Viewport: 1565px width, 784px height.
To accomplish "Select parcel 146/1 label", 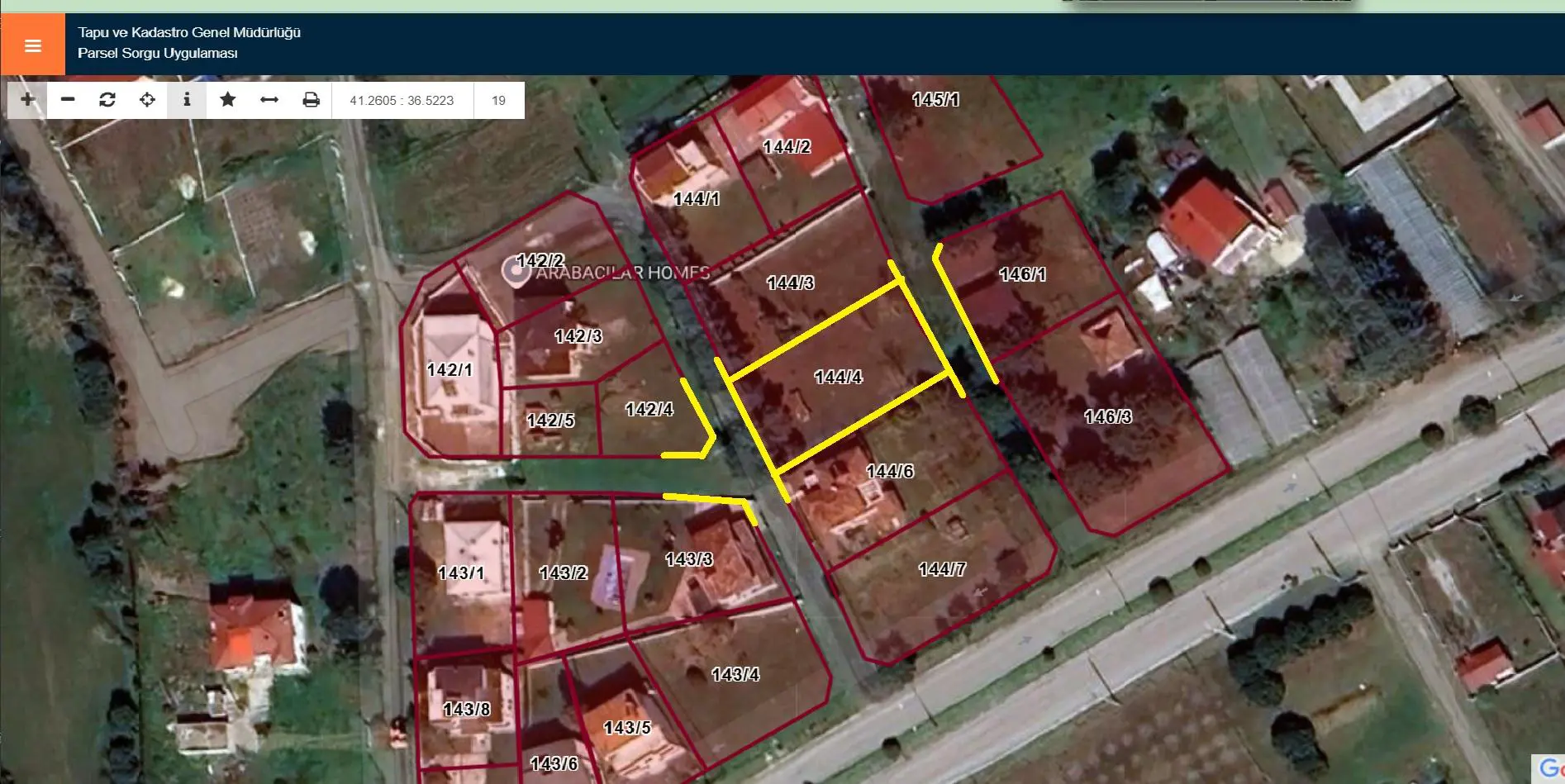I will pos(1022,274).
